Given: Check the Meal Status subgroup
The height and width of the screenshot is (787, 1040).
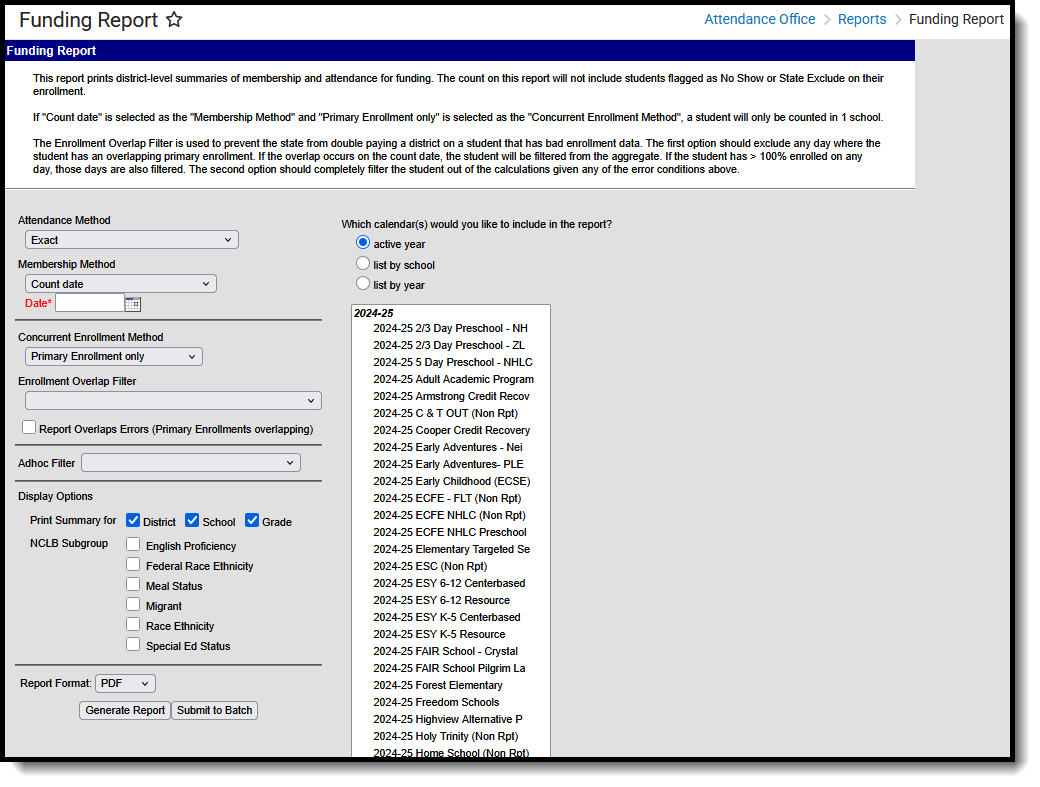Looking at the screenshot, I should (x=133, y=584).
